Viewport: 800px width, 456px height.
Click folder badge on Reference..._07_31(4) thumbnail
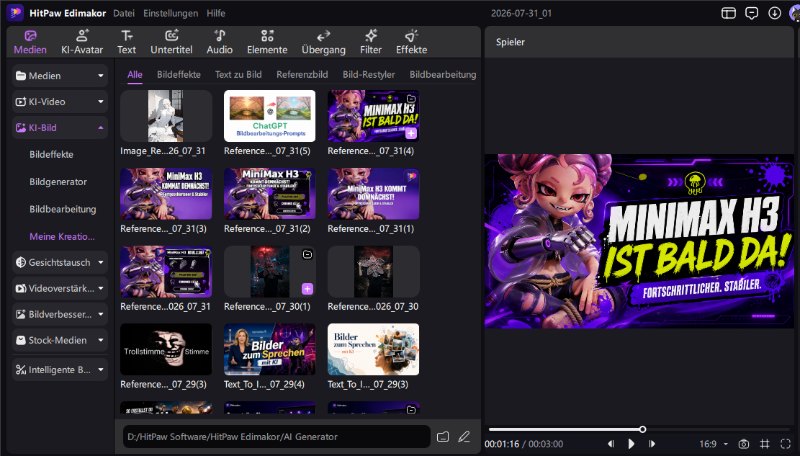click(411, 98)
